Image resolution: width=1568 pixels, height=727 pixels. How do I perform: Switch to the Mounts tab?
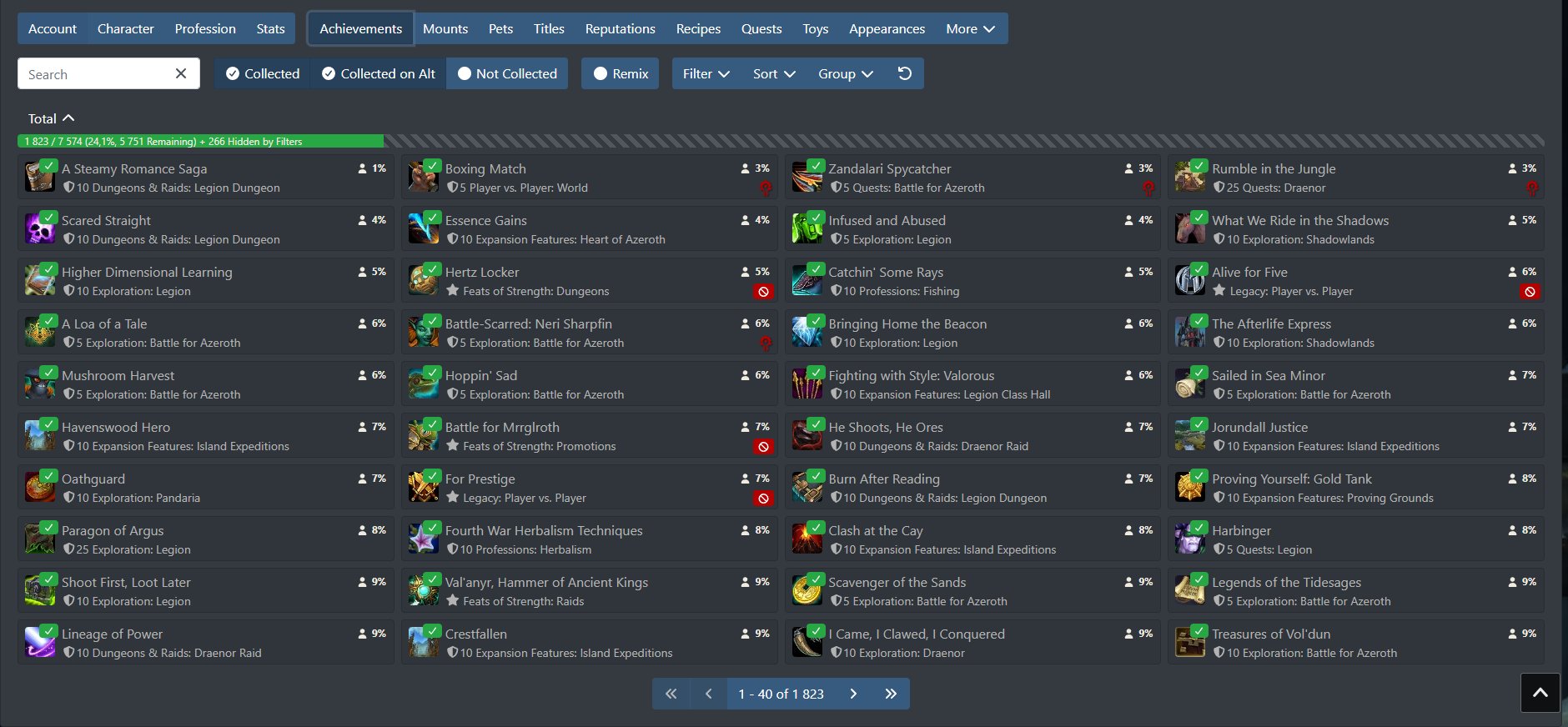445,28
